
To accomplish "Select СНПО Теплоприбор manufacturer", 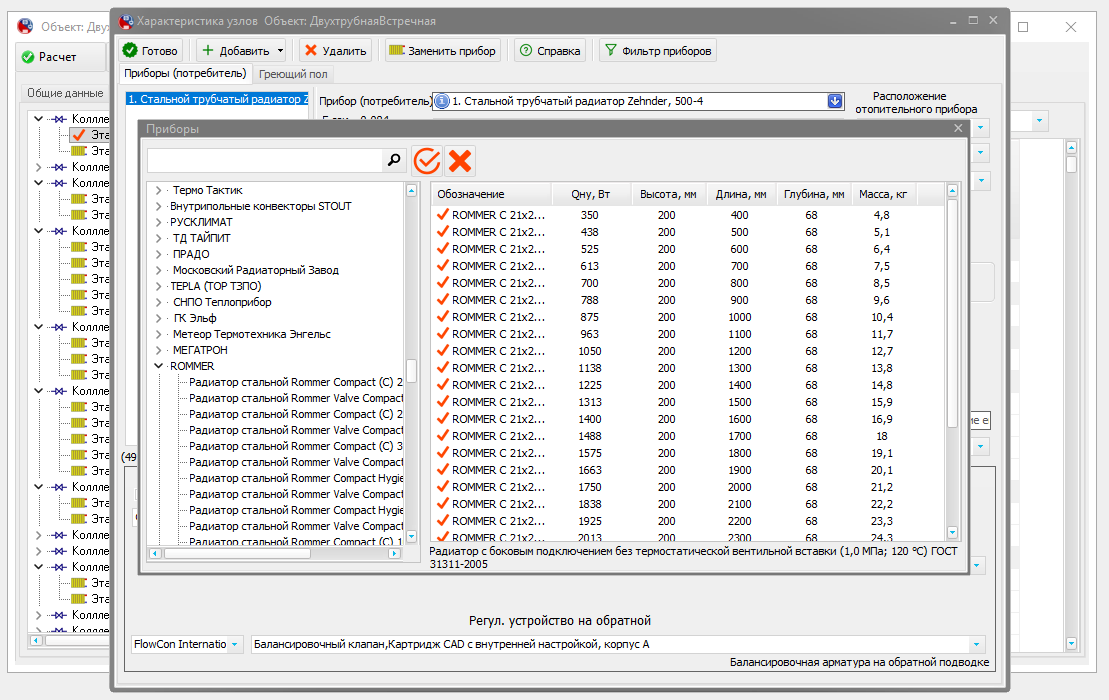I will pyautogui.click(x=222, y=302).
